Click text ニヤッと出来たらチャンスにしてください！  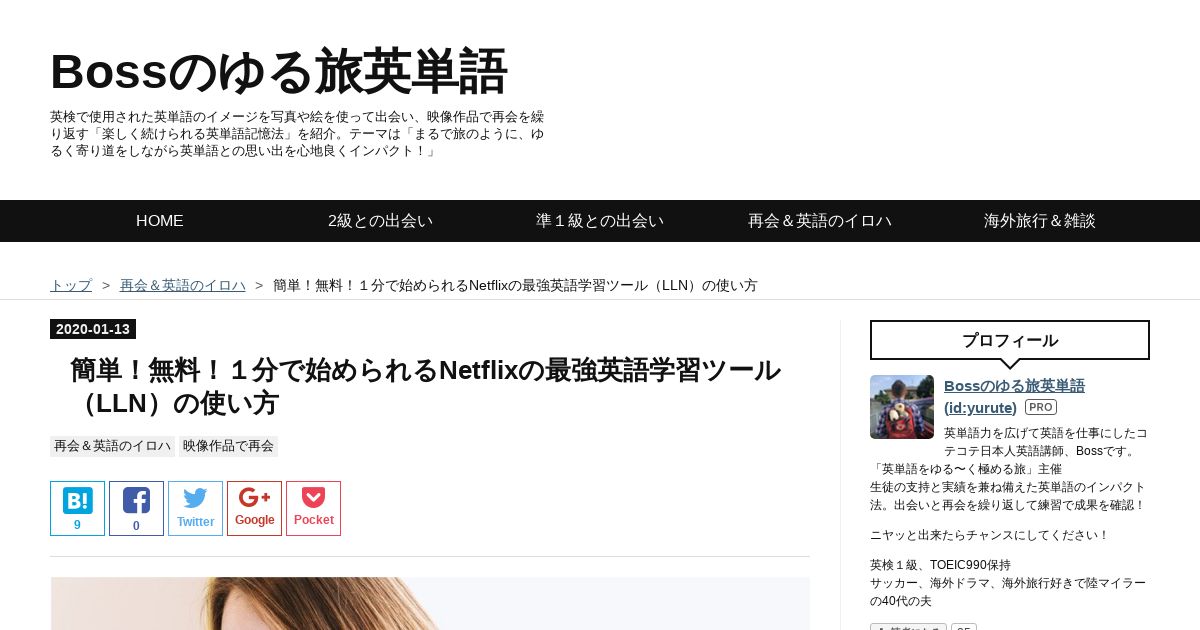pyautogui.click(x=990, y=535)
